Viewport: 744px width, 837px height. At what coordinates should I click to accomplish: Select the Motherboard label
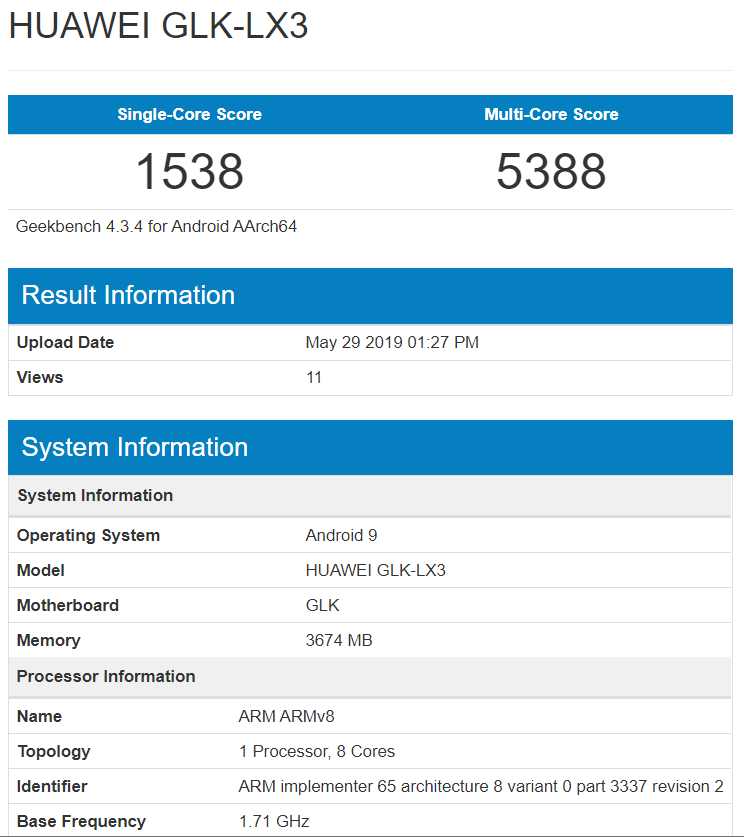pyautogui.click(x=68, y=605)
